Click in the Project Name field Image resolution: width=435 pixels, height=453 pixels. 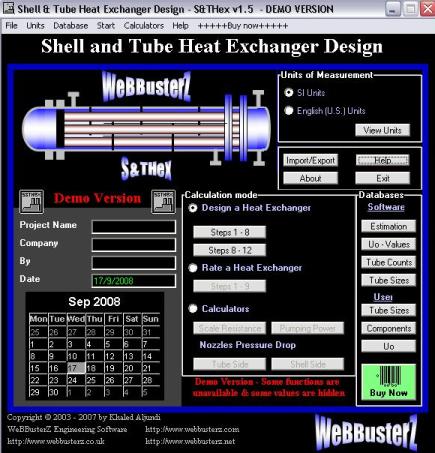pyautogui.click(x=134, y=227)
